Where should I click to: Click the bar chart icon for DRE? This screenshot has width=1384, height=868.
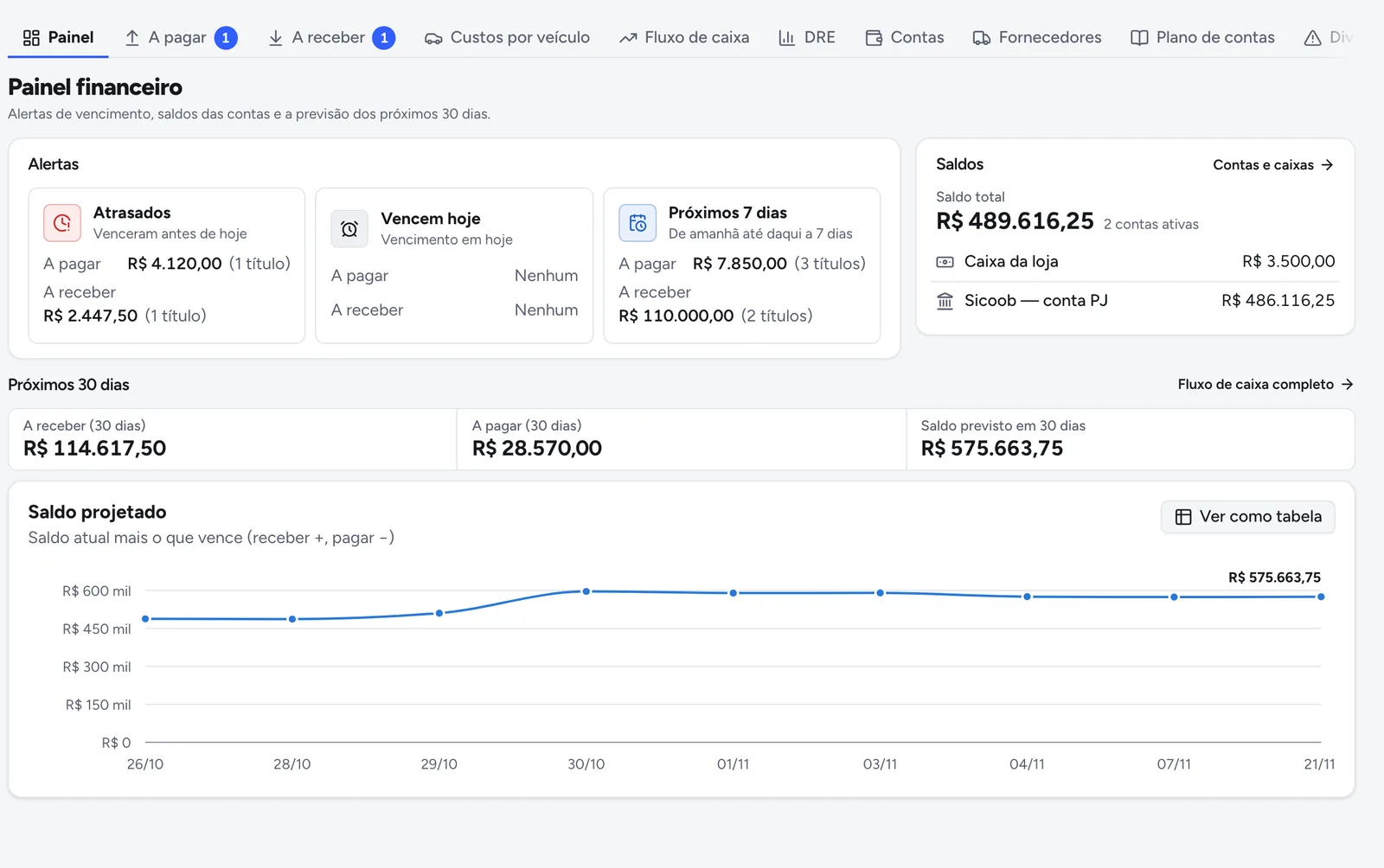click(786, 37)
